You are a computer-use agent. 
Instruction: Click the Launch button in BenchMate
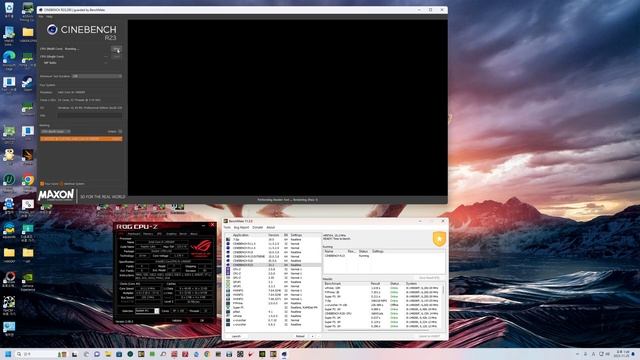236,336
